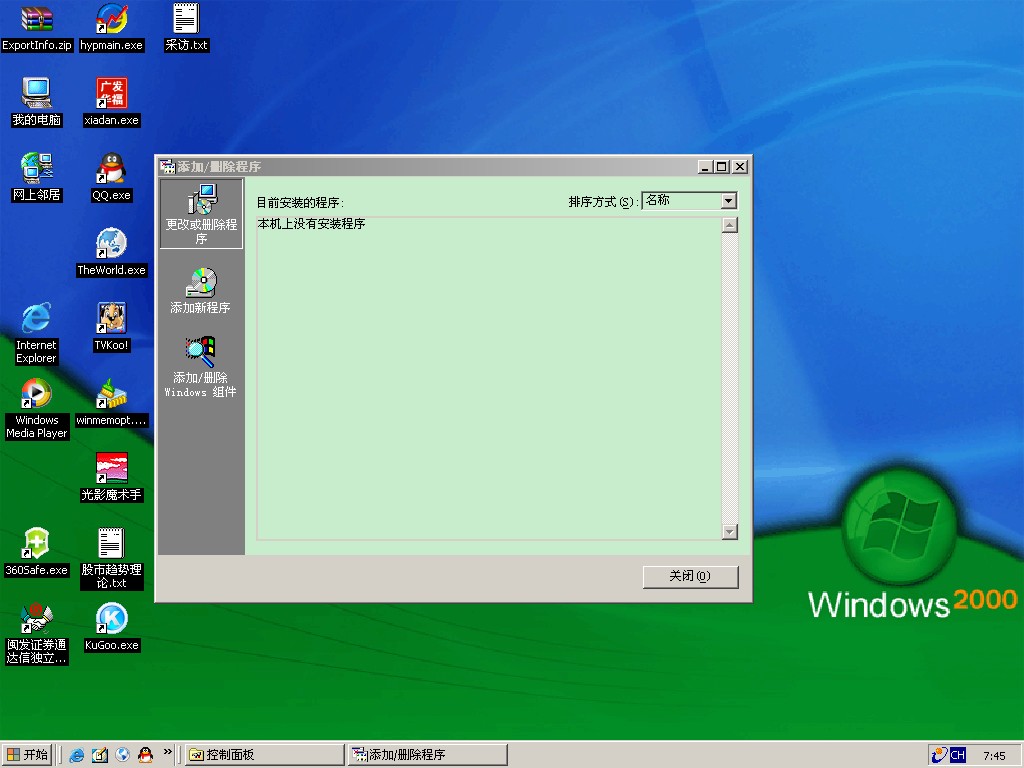The height and width of the screenshot is (768, 1024).
Task: Open the 添加新程序 sidebar option
Action: [200, 291]
